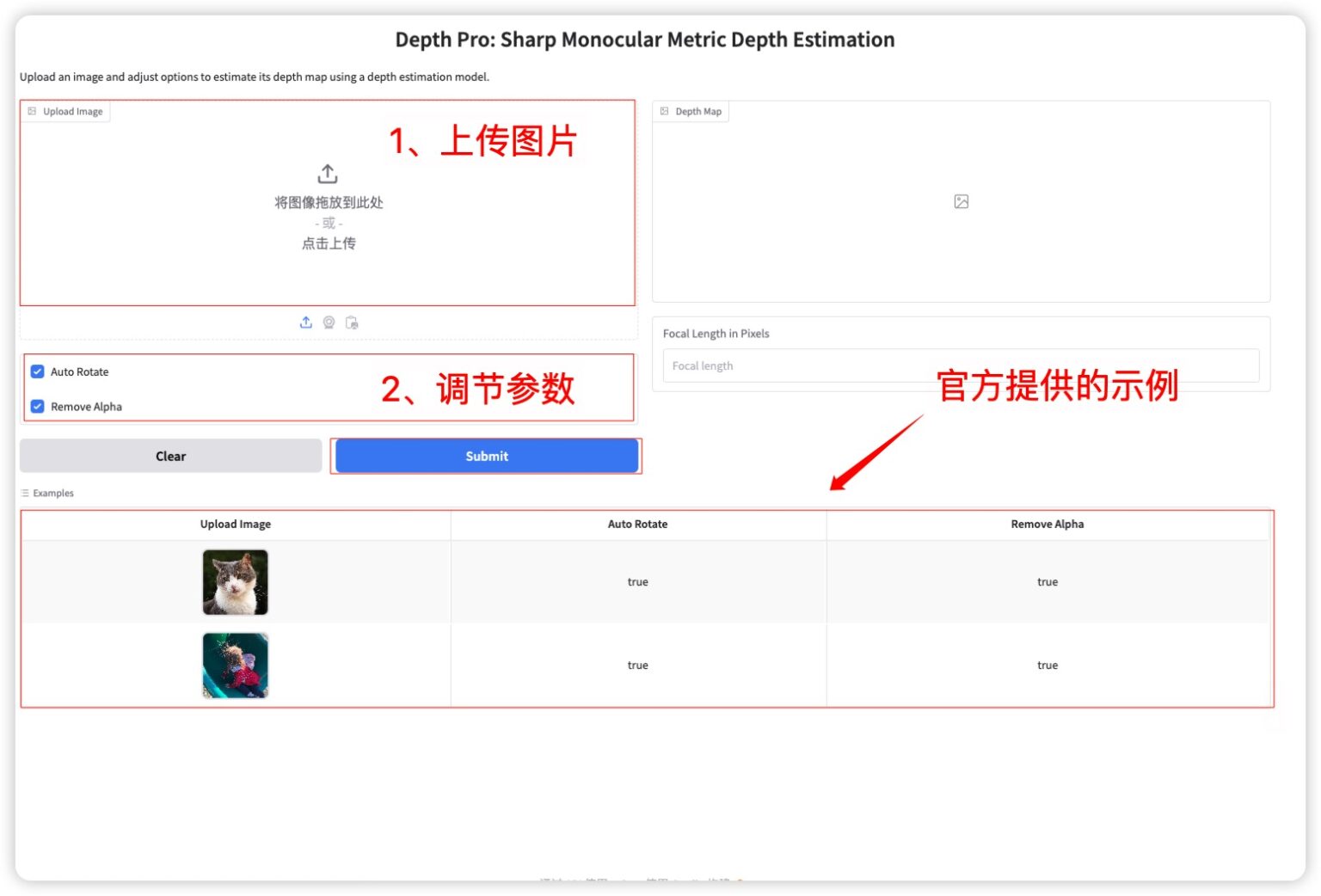1321x896 pixels.
Task: Activate the webcam capture icon
Action: 329,322
